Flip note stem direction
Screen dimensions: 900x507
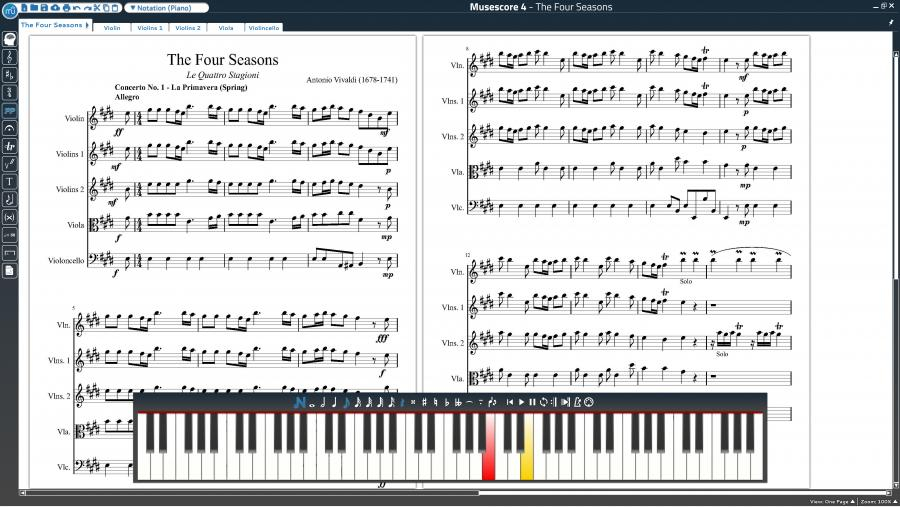[x=492, y=402]
